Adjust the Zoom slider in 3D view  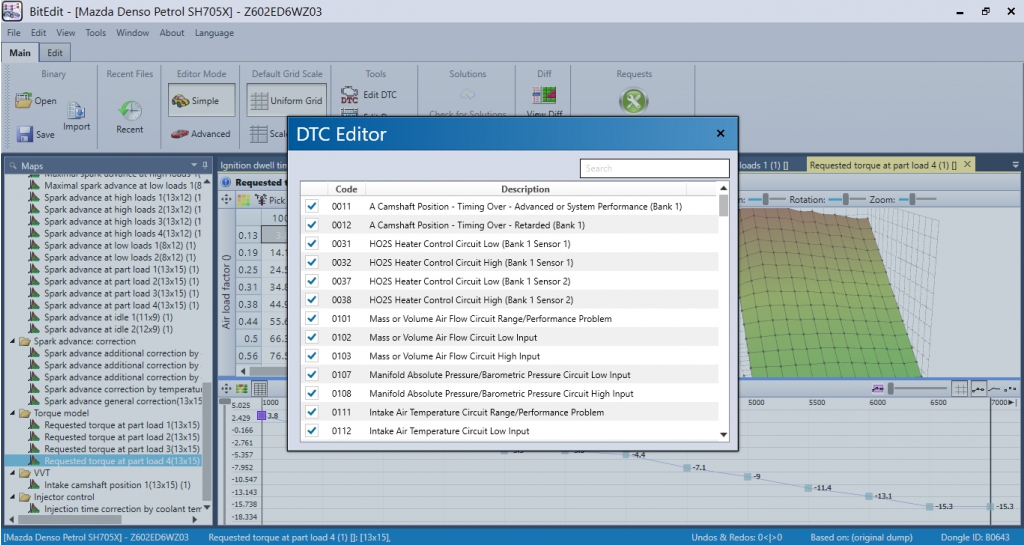pos(912,200)
